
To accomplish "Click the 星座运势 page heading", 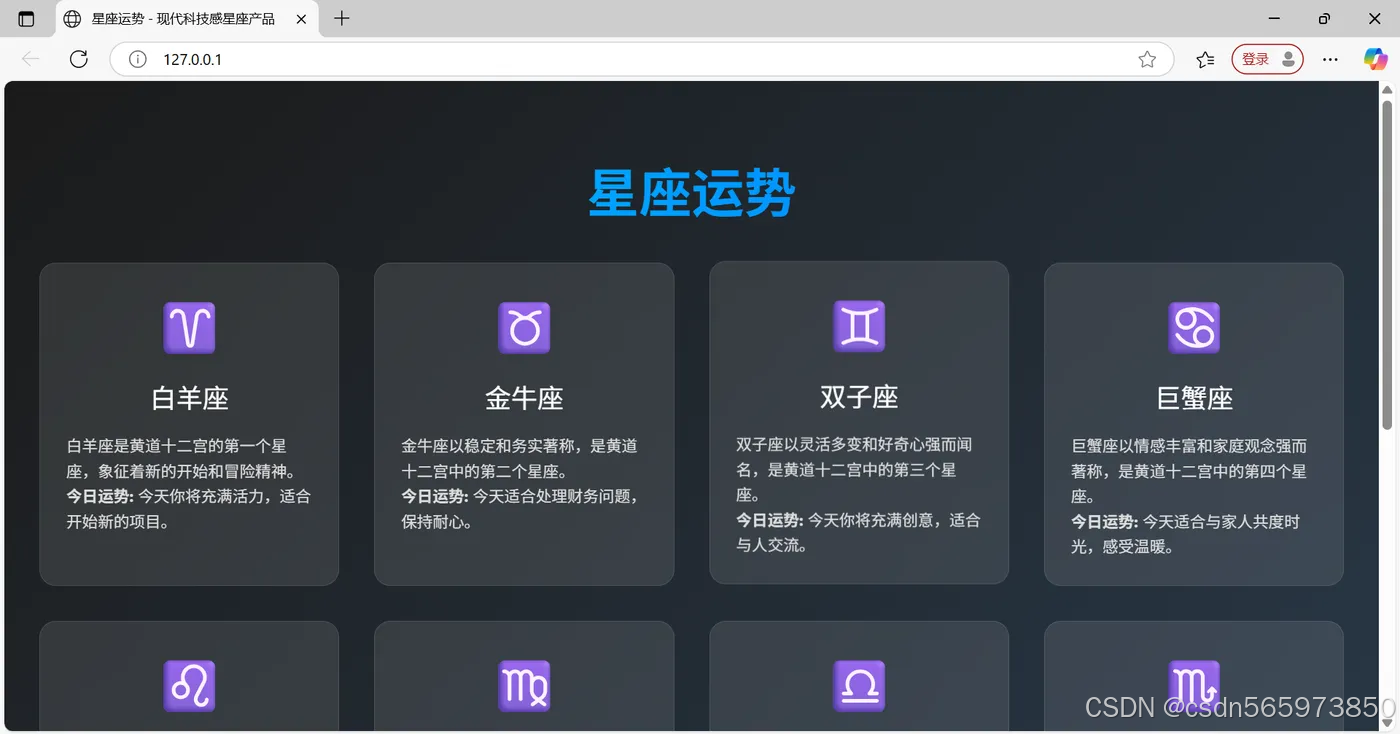I will point(692,192).
